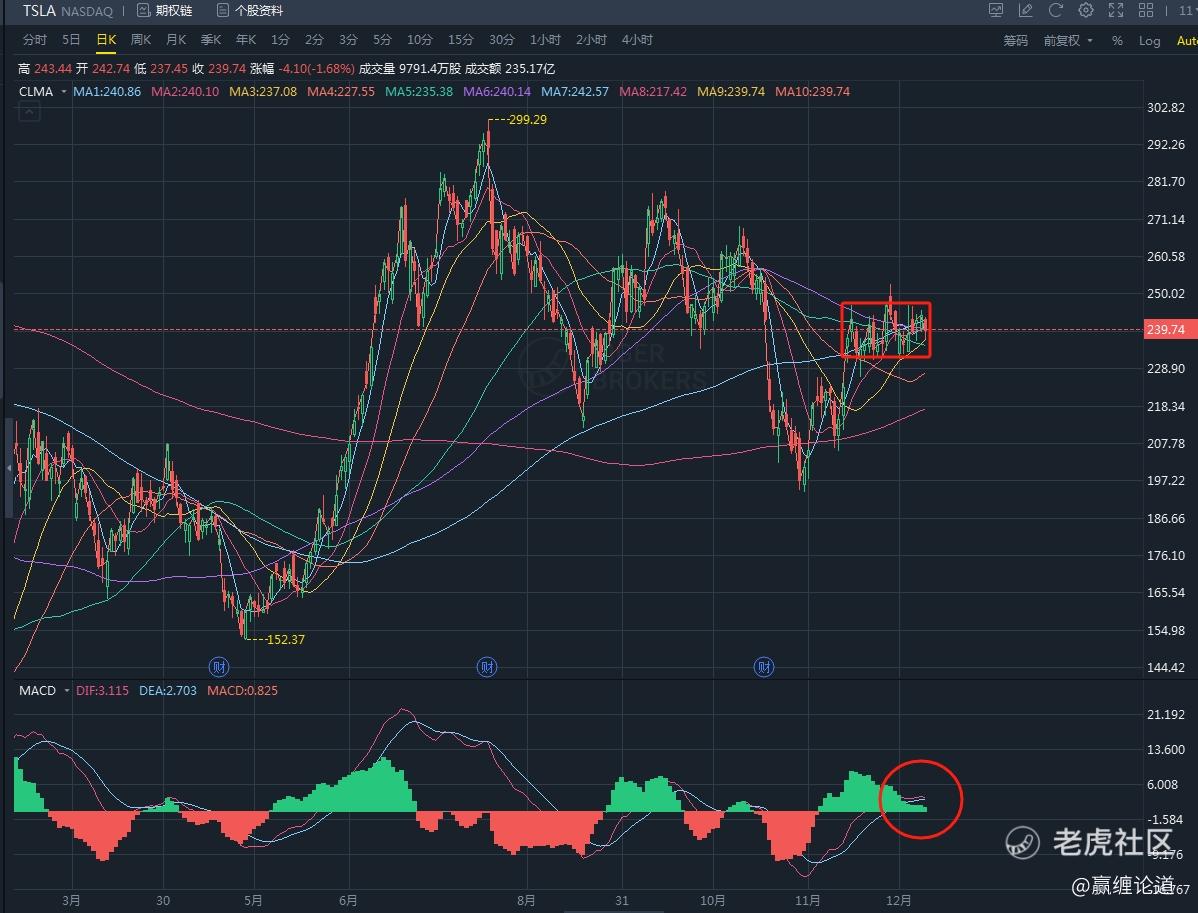Screen dimensions: 1198x913
Task: Expand the MACD indicator dropdown
Action: click(66, 691)
